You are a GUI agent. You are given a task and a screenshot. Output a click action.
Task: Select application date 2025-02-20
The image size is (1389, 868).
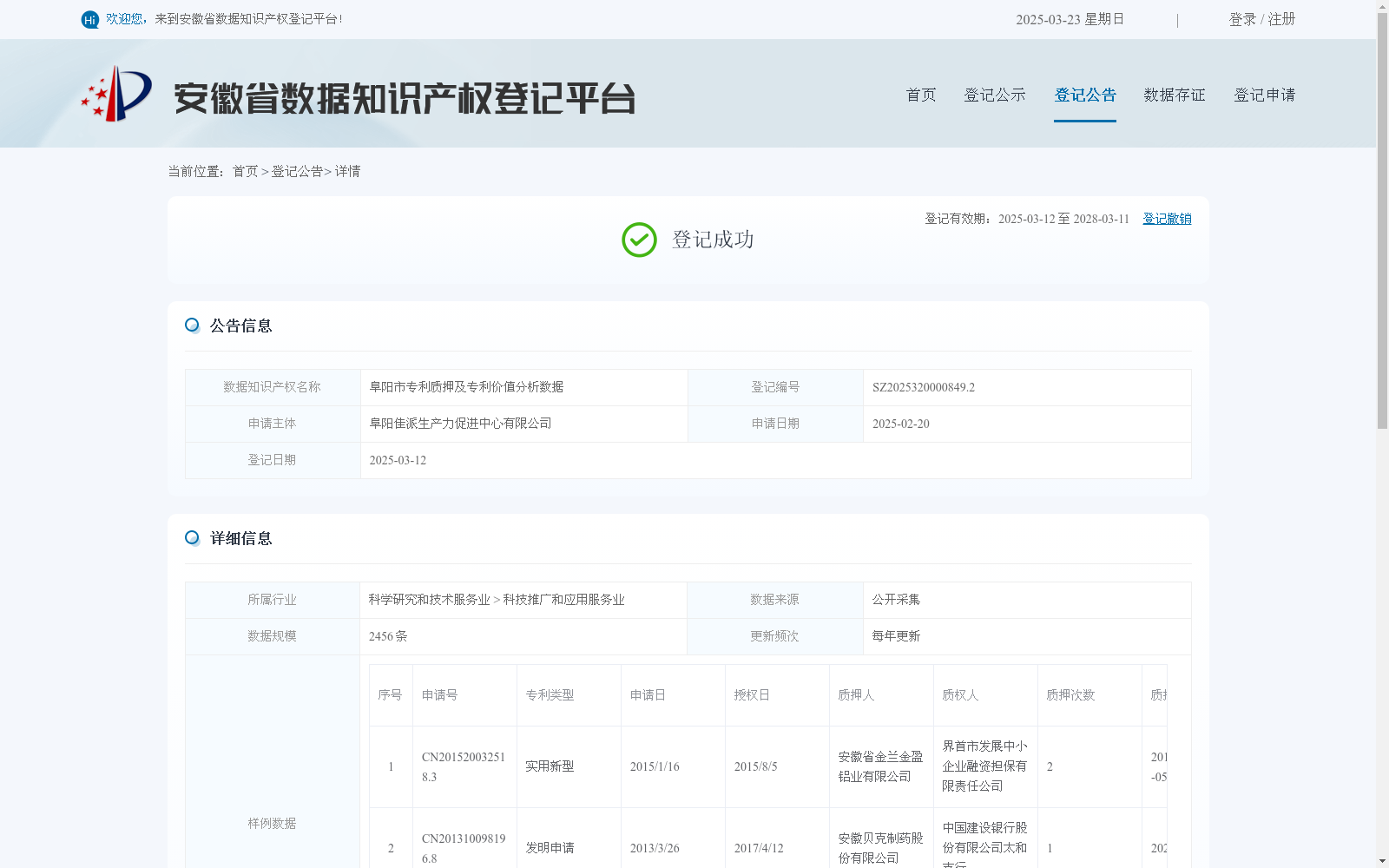(901, 424)
